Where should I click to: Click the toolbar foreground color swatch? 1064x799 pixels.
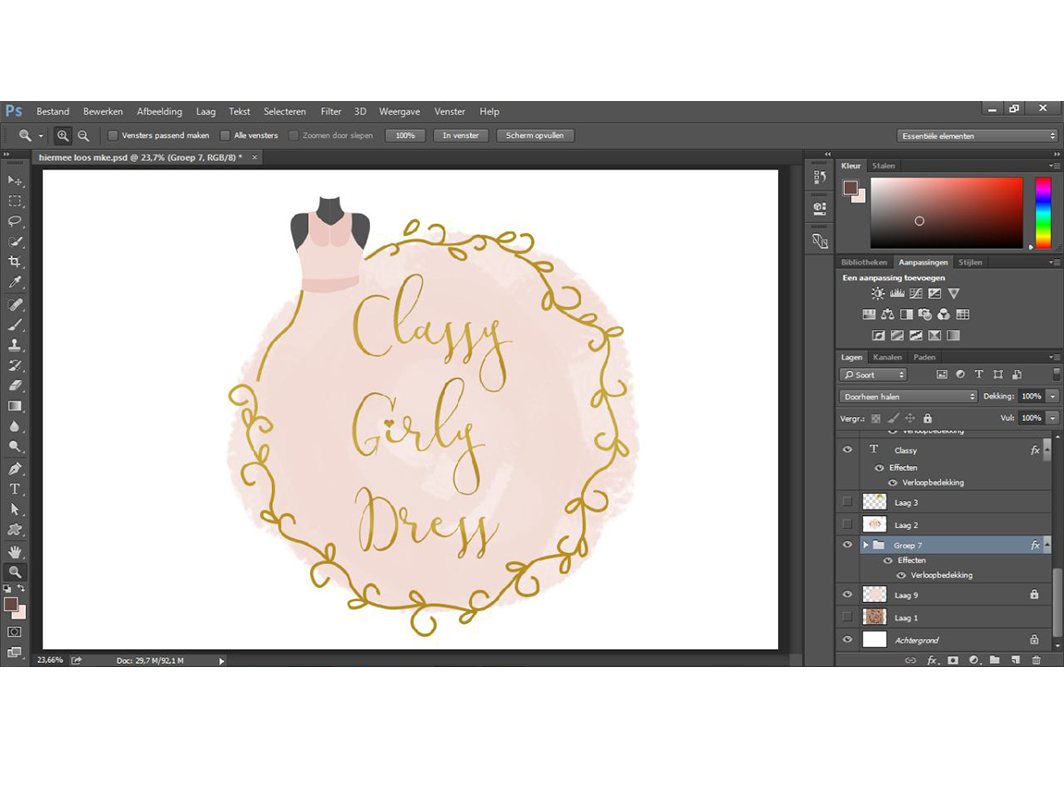point(11,604)
